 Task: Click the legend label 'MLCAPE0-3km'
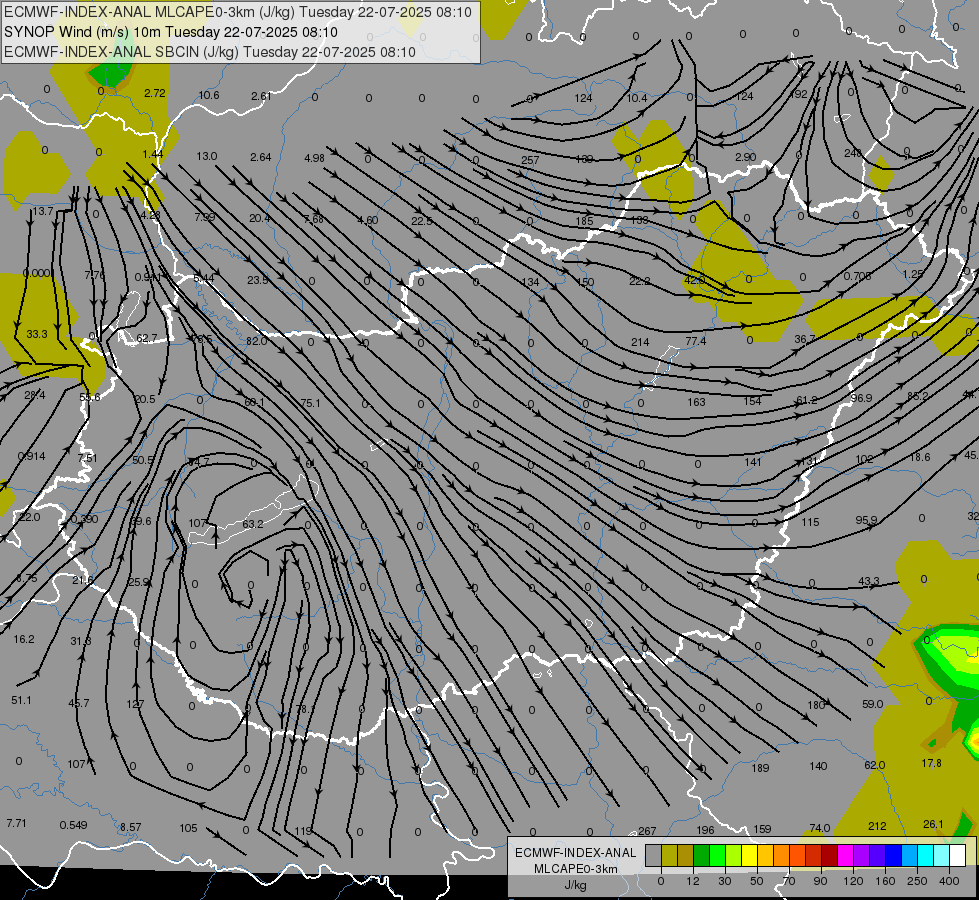576,869
